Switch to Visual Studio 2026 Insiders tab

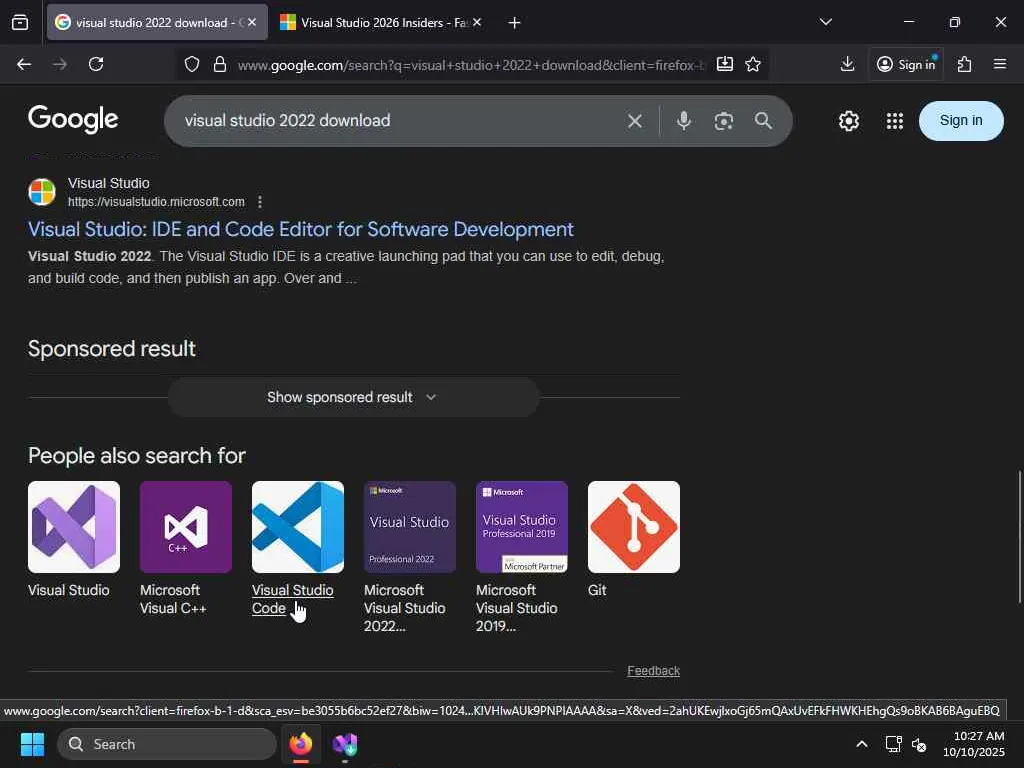[381, 22]
